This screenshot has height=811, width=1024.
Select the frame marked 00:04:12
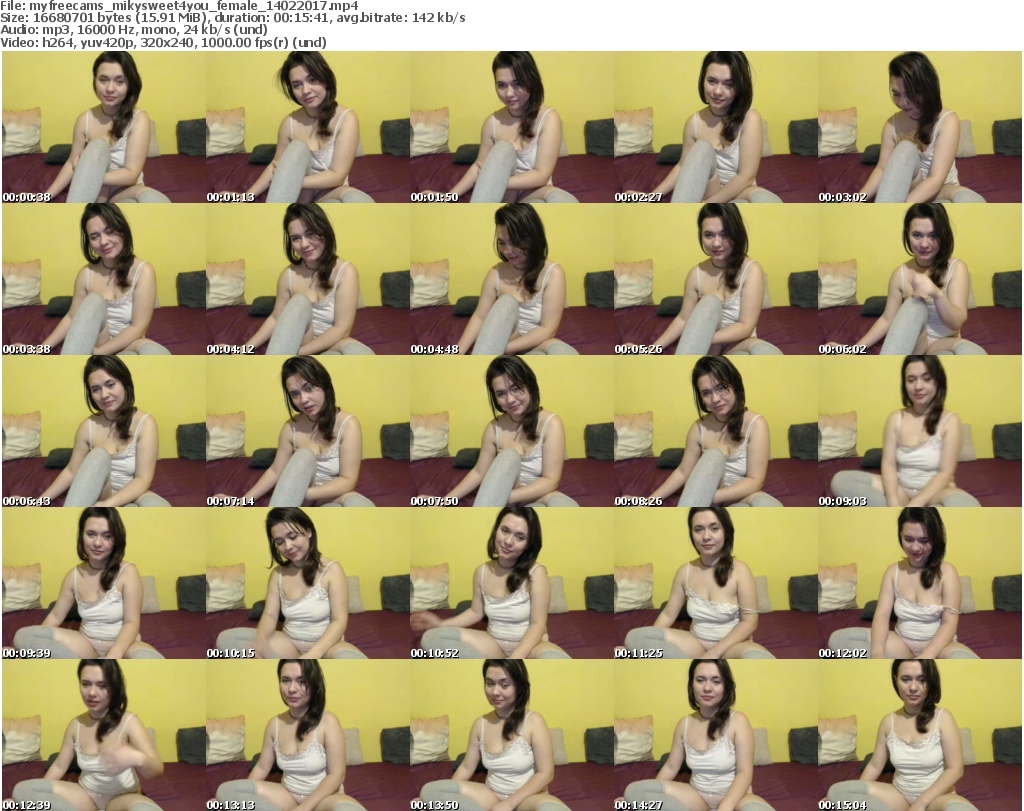pyautogui.click(x=308, y=279)
